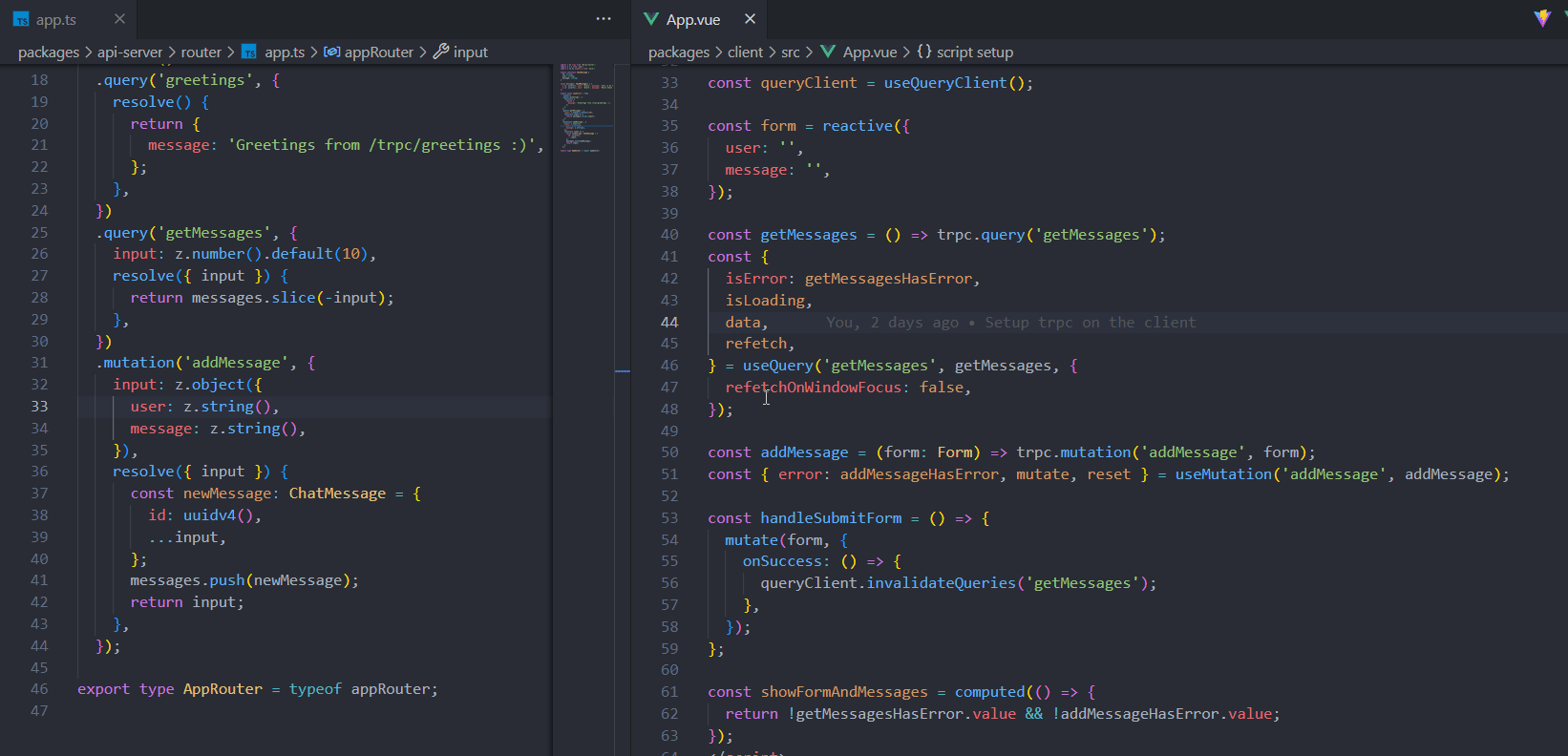Click the git blame annotation on line 44

pyautogui.click(x=1010, y=323)
